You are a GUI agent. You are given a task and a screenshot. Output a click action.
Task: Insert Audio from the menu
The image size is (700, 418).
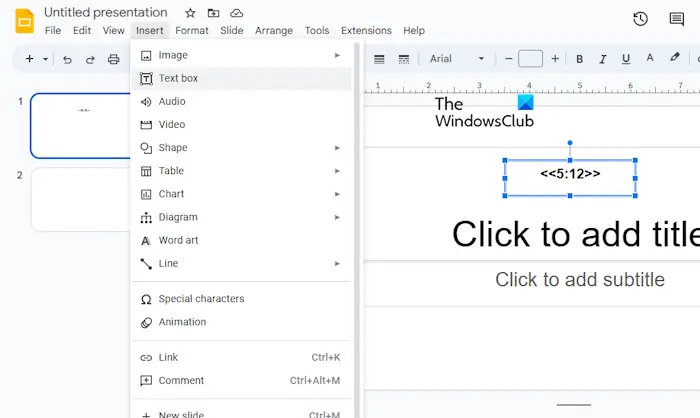(x=242, y=101)
